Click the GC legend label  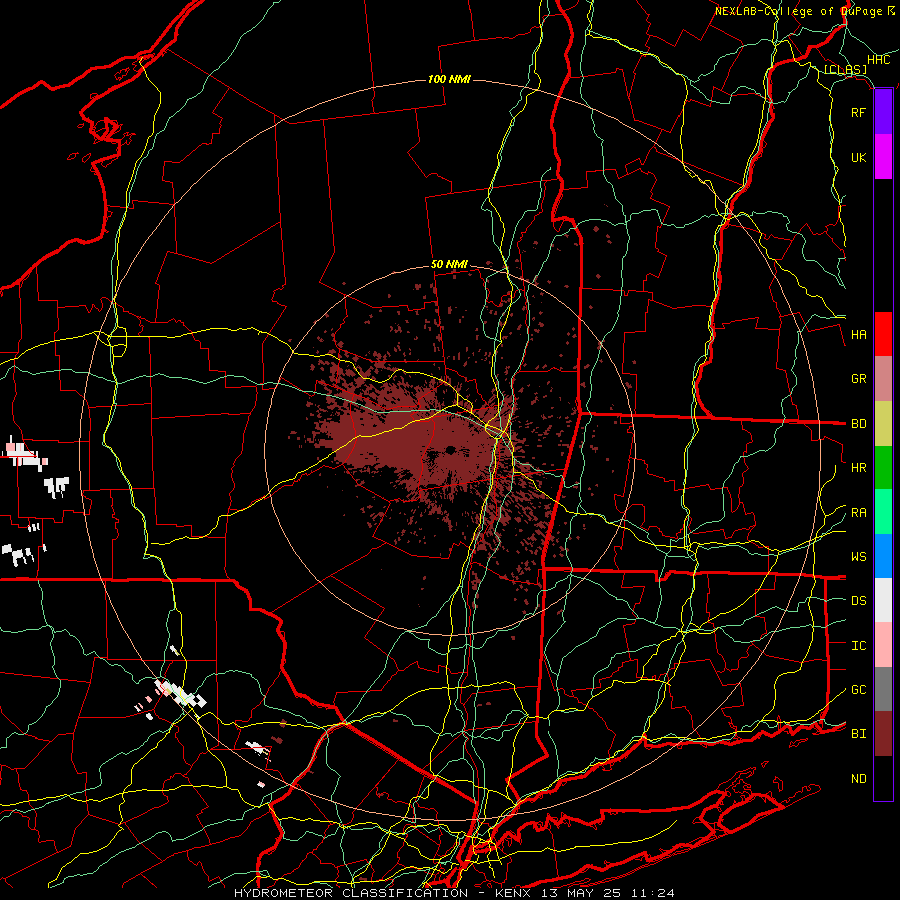[x=859, y=690]
